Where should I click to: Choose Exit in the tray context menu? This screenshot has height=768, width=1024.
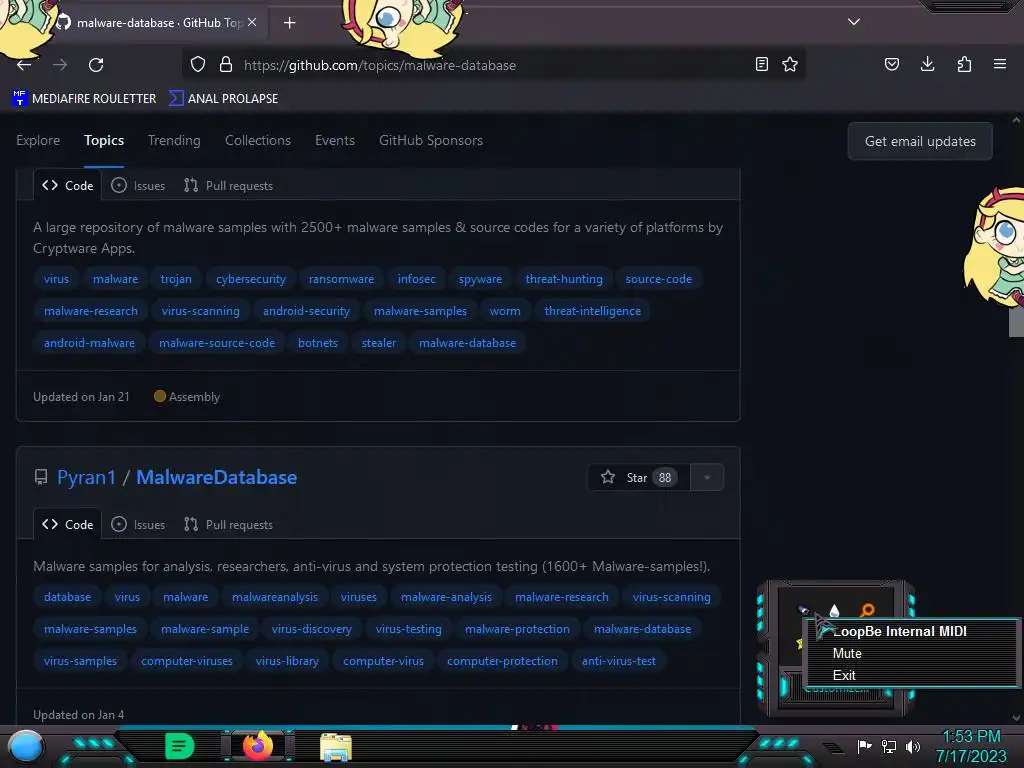point(844,675)
